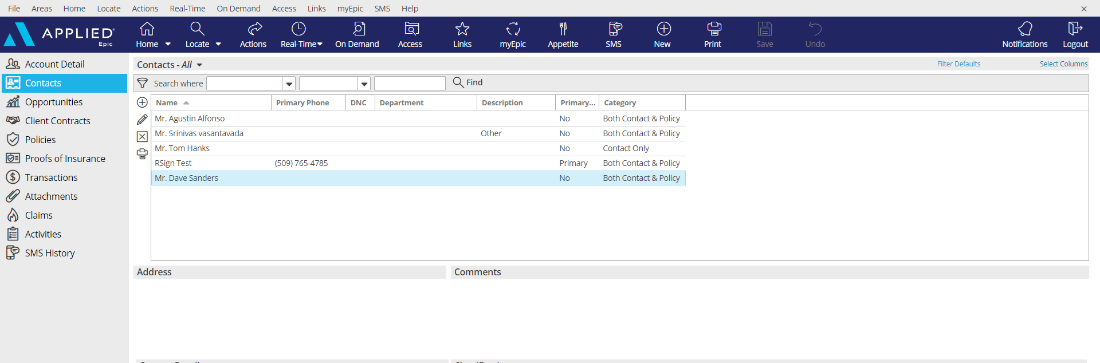
Task: Sort by the Category column header
Action: [x=642, y=103]
